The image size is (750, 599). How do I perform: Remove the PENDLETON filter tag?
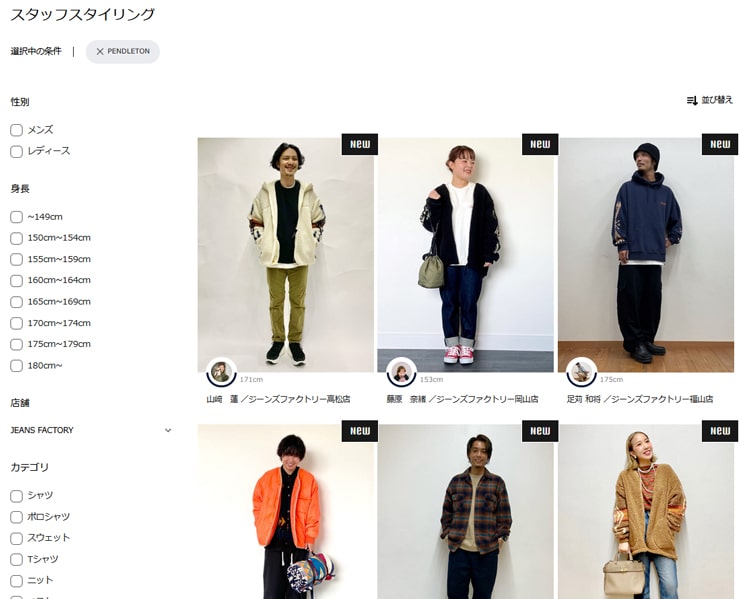[99, 52]
